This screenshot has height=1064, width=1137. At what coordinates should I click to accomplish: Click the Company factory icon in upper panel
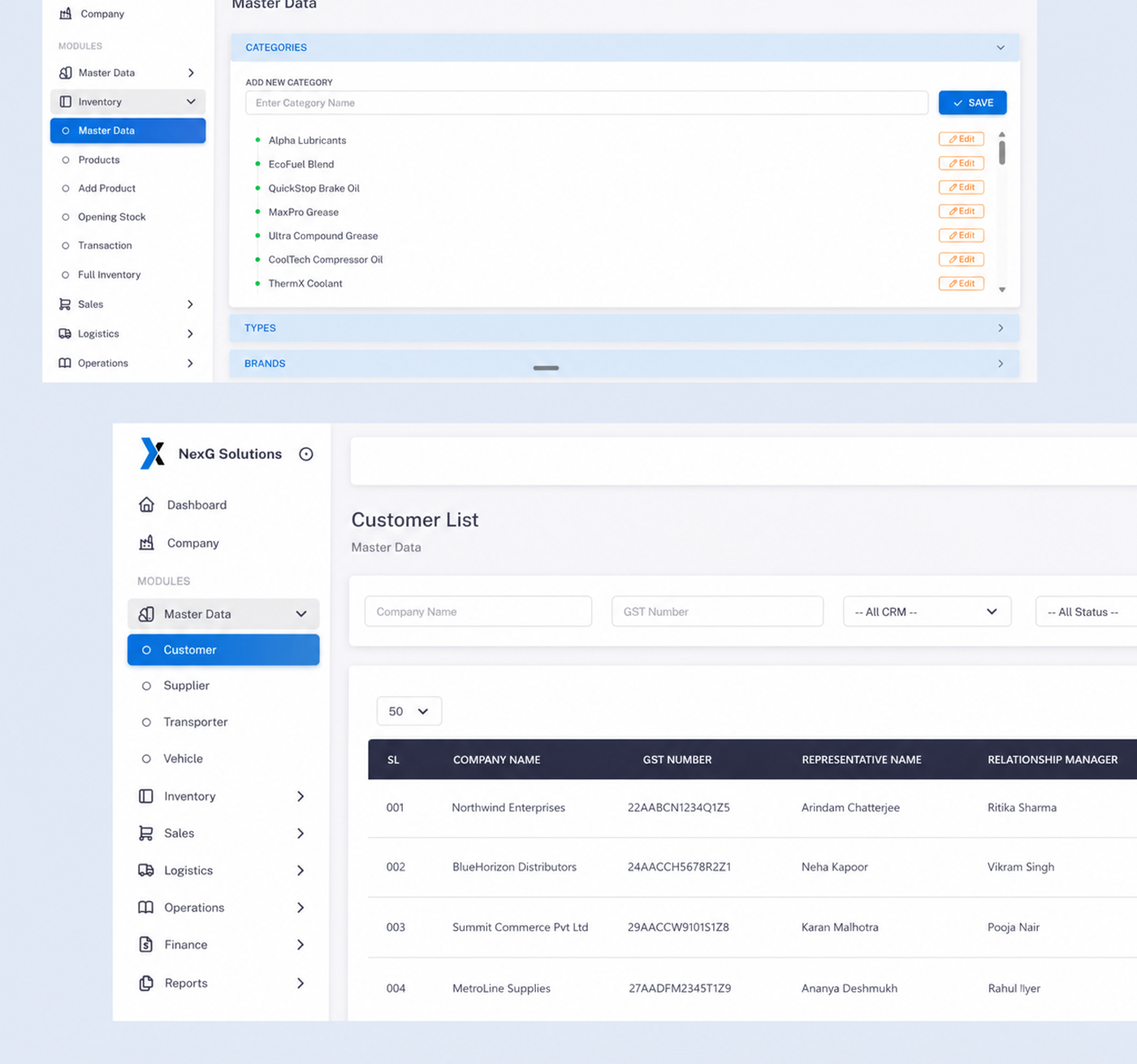coord(66,14)
